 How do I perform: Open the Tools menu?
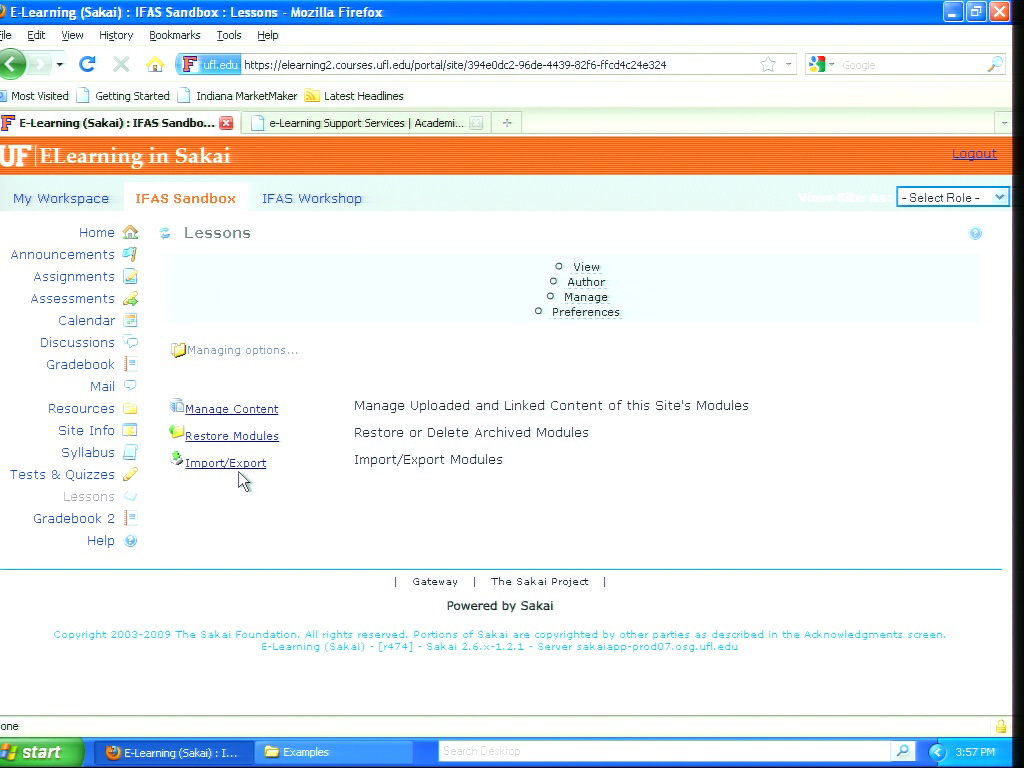(229, 35)
